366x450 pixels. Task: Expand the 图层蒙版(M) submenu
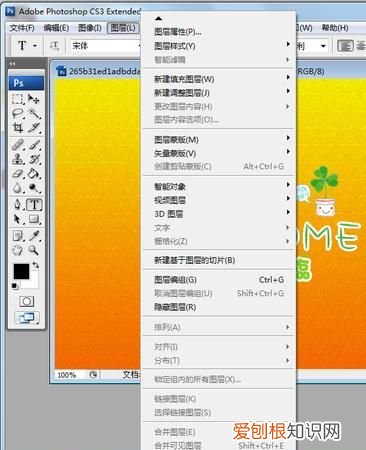click(x=219, y=140)
